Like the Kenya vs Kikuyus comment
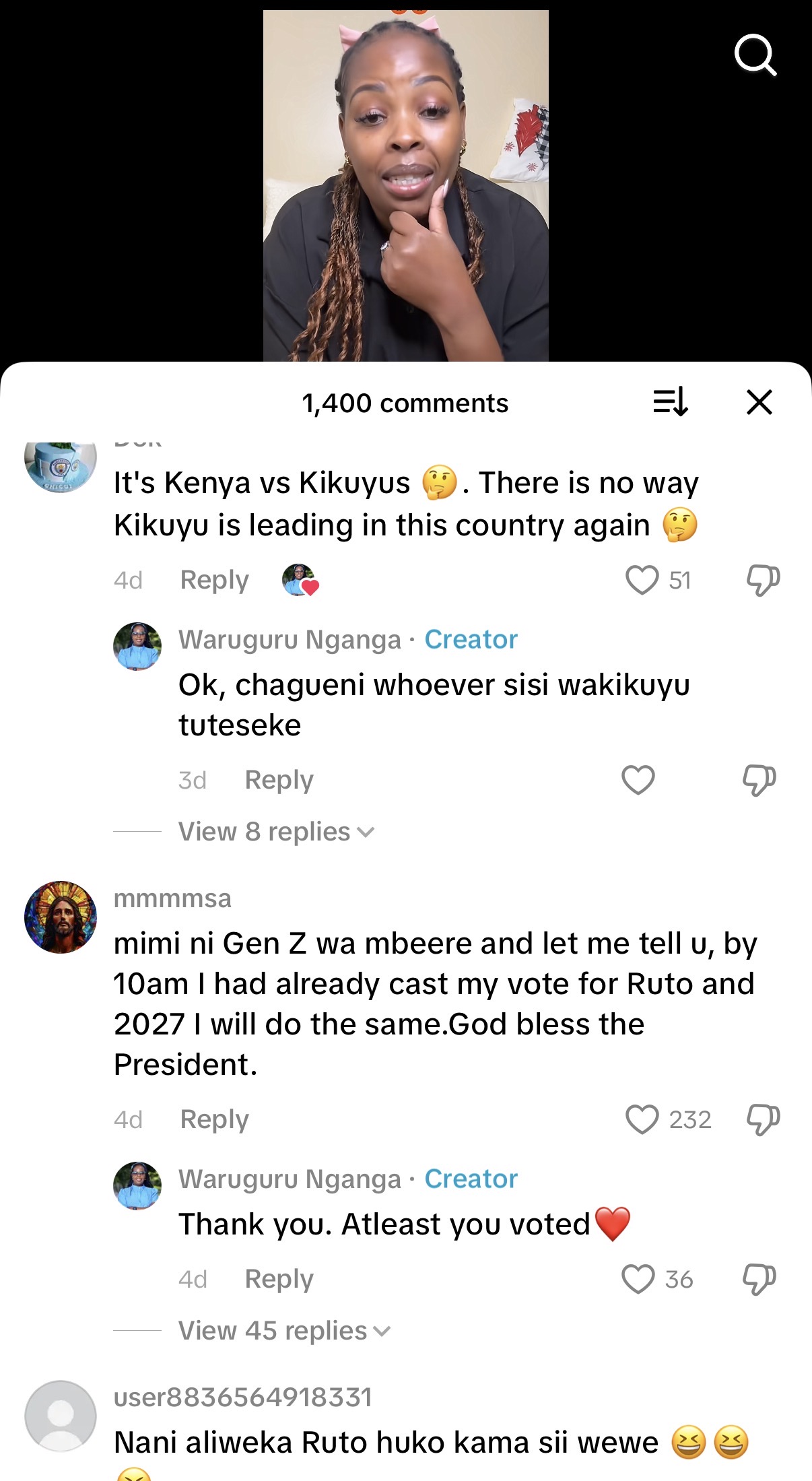The height and width of the screenshot is (1481, 812). 642,580
